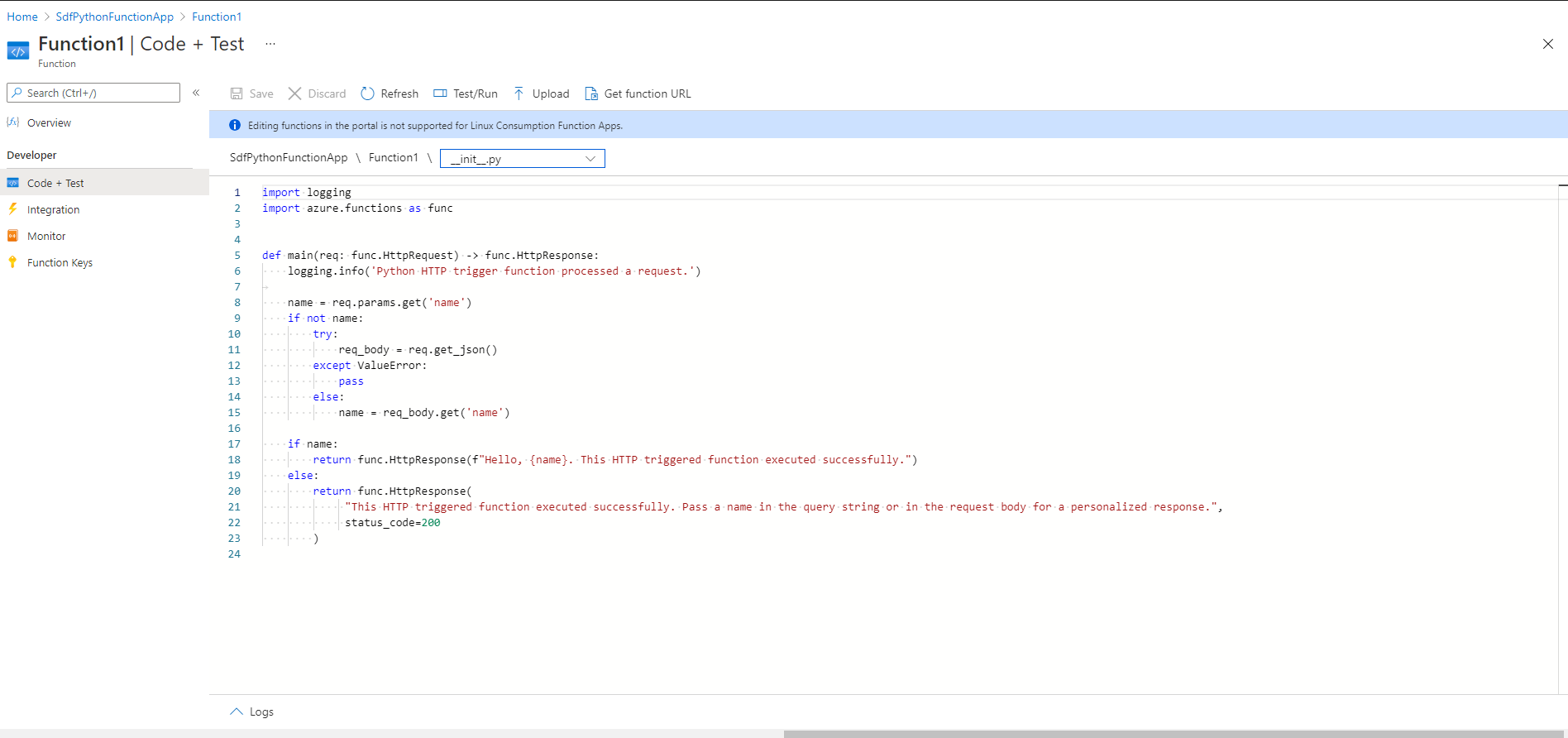This screenshot has height=738, width=1568.
Task: Click the Upload arrow icon
Action: [x=519, y=93]
